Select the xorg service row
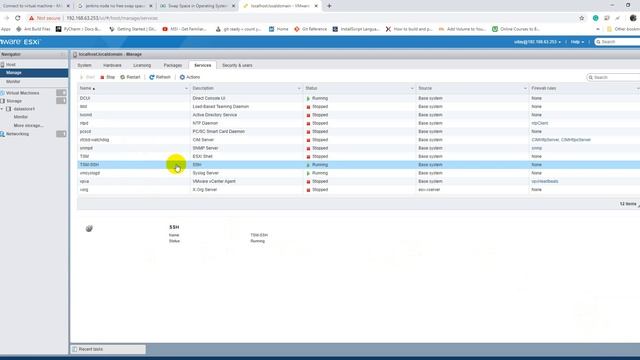The image size is (640, 360). (x=358, y=190)
